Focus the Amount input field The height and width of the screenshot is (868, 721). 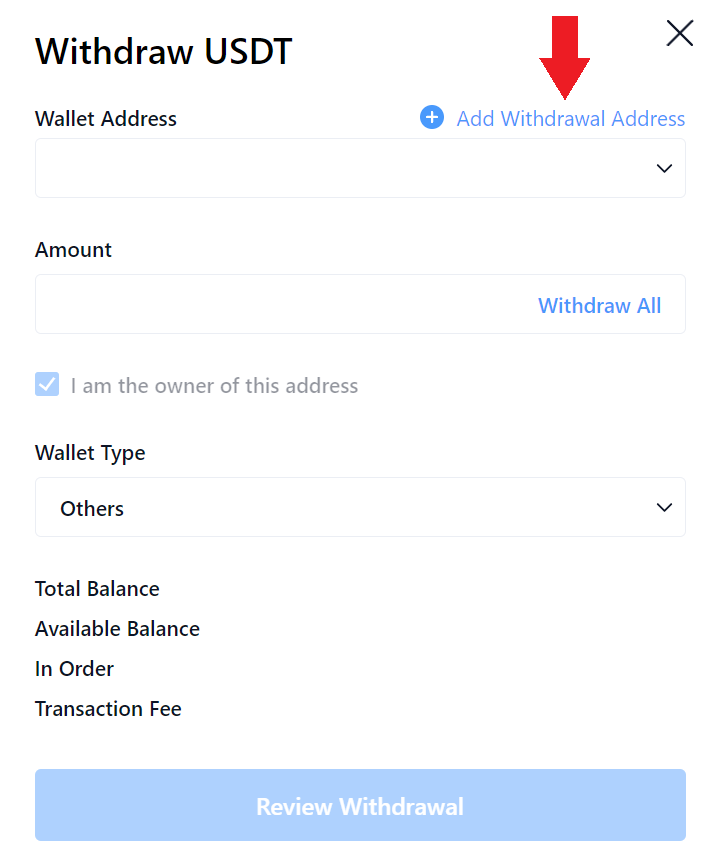pos(280,305)
